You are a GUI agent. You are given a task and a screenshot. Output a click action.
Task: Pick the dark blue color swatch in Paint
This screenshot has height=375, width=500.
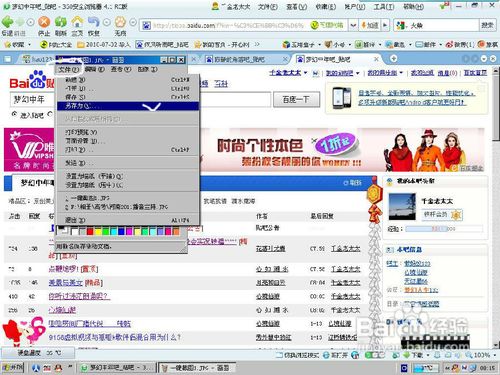(x=121, y=231)
